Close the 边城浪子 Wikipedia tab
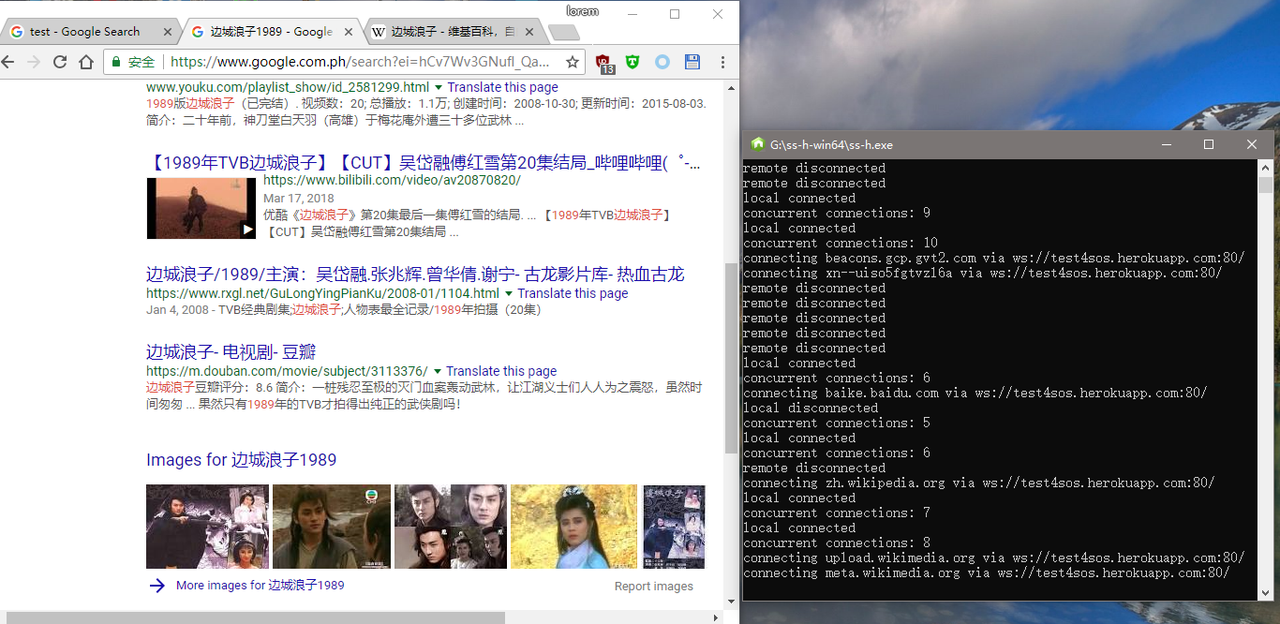Screen dimensions: 1280x624 click(x=528, y=32)
